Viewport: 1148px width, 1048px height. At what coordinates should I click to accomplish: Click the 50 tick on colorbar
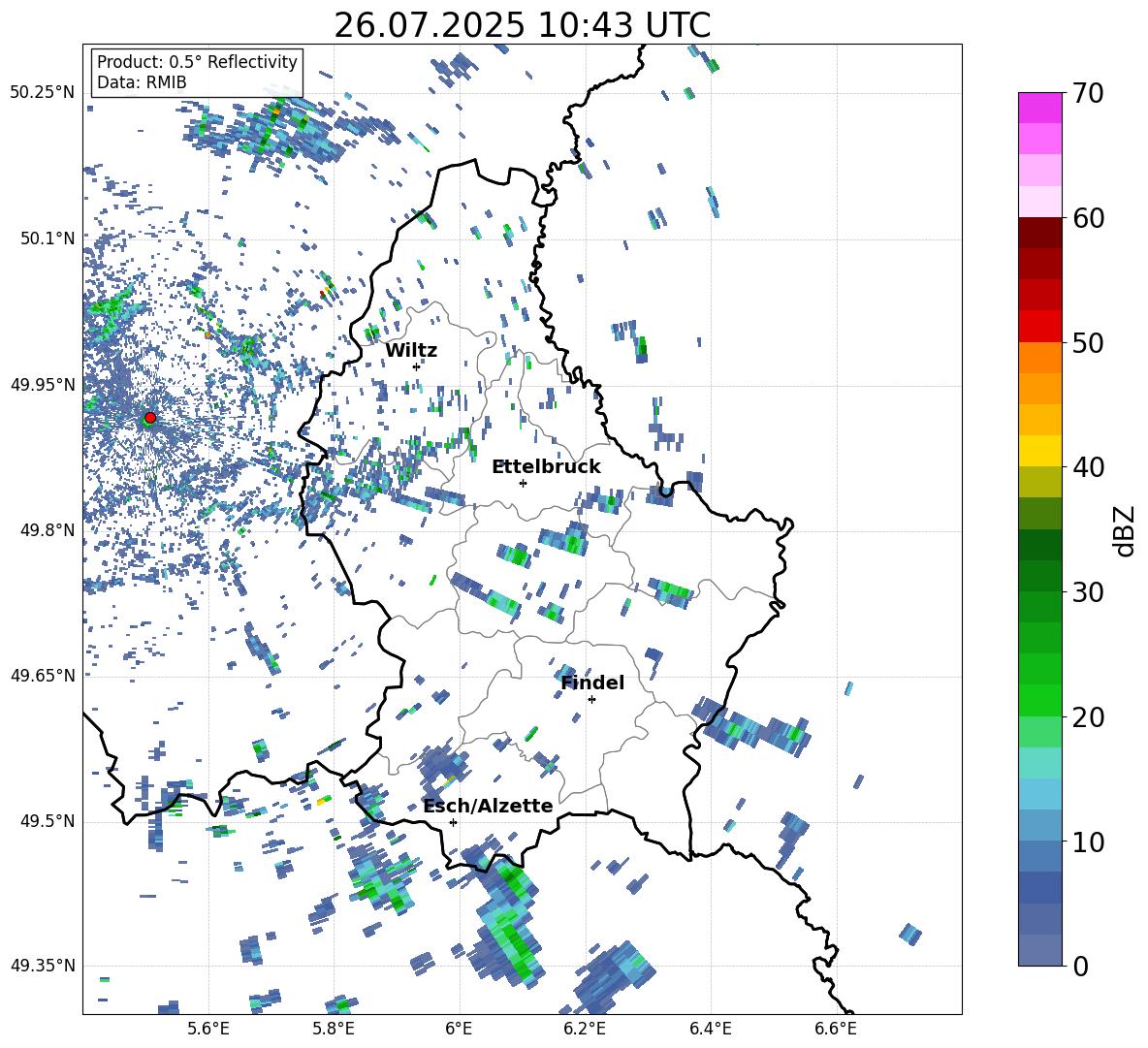[x=1088, y=342]
